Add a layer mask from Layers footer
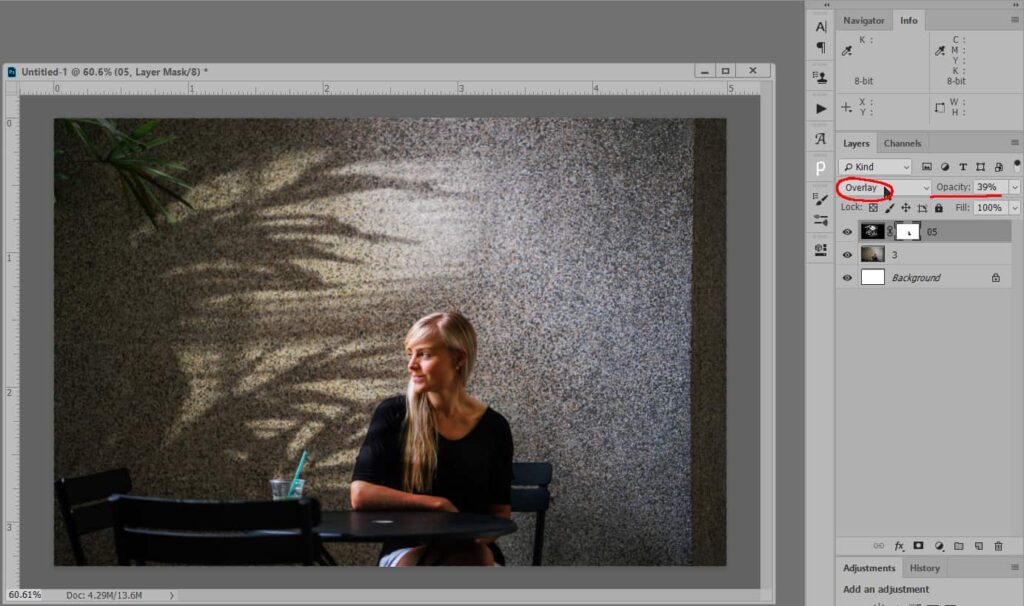Screen dimensions: 1024x606 coord(919,546)
